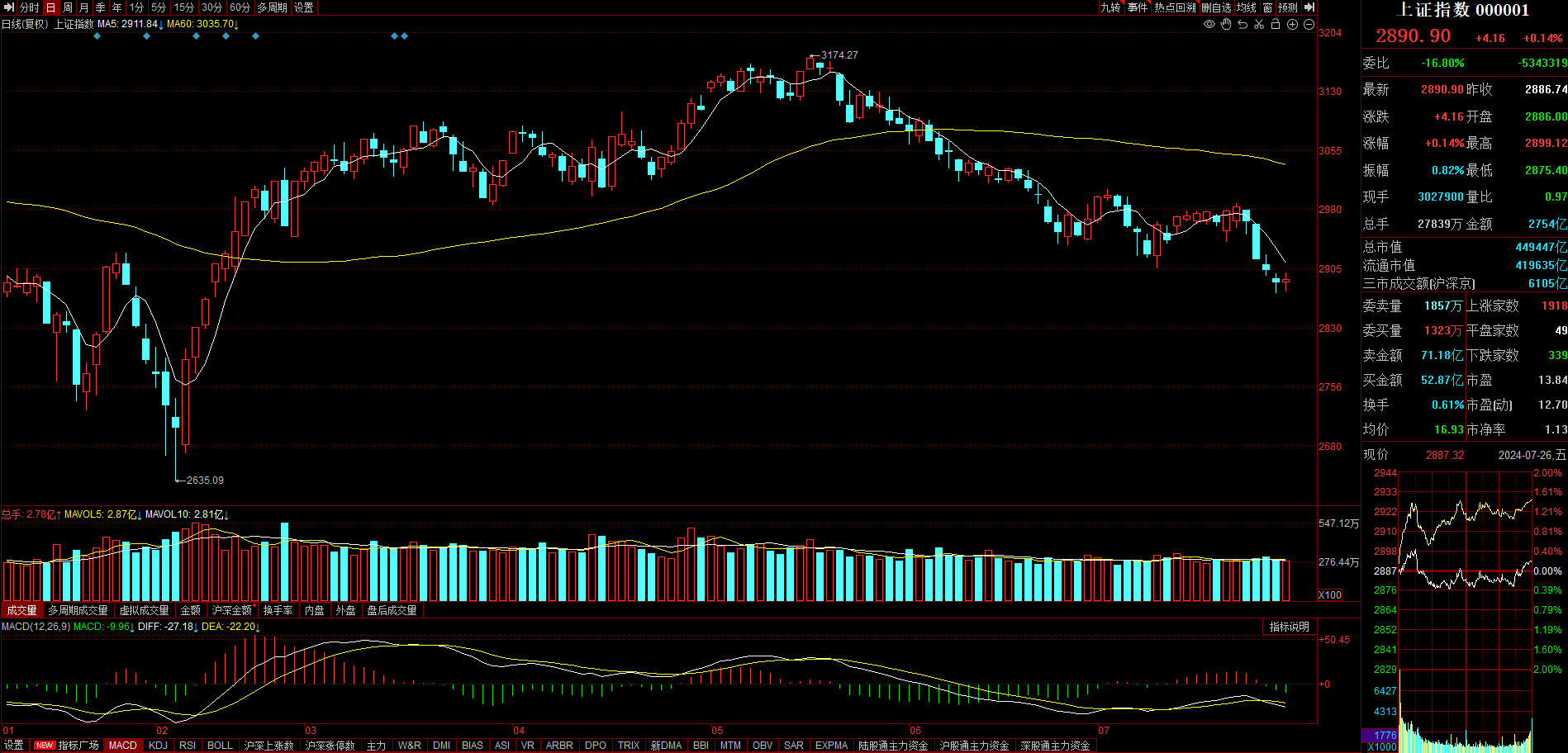Toggle the 九转 indicator

coord(1110,7)
